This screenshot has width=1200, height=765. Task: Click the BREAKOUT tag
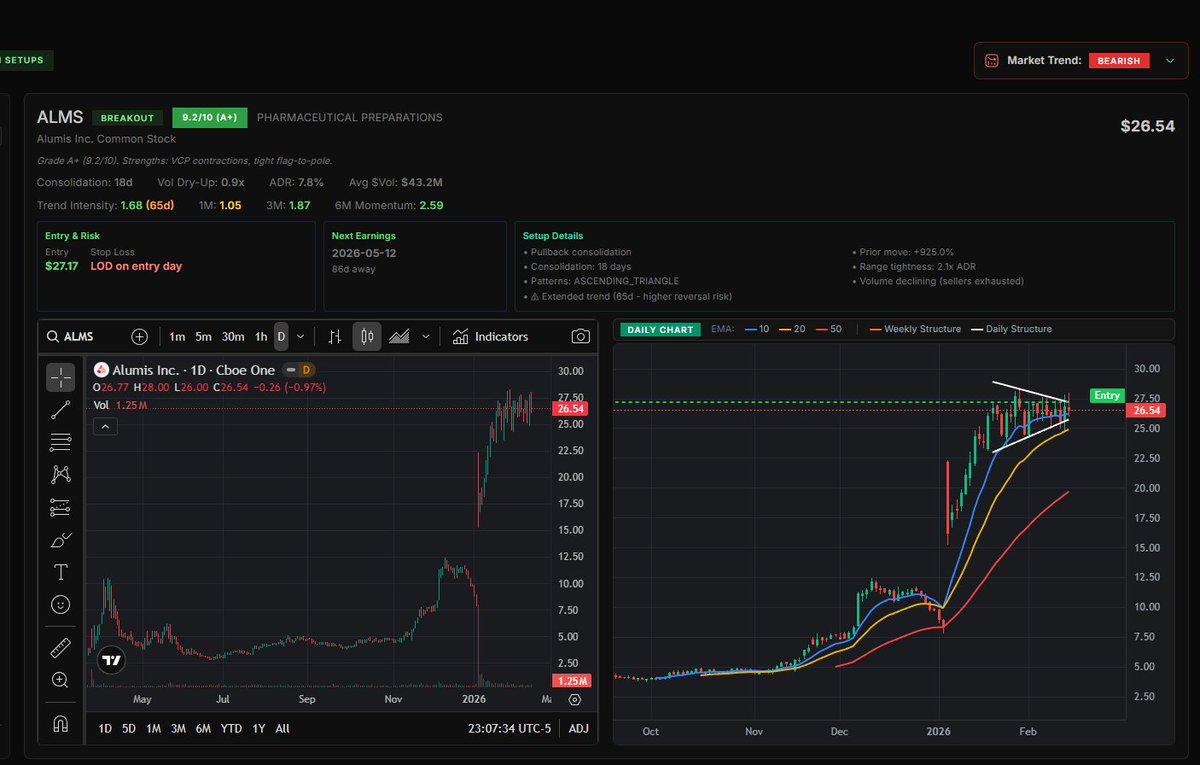click(127, 117)
